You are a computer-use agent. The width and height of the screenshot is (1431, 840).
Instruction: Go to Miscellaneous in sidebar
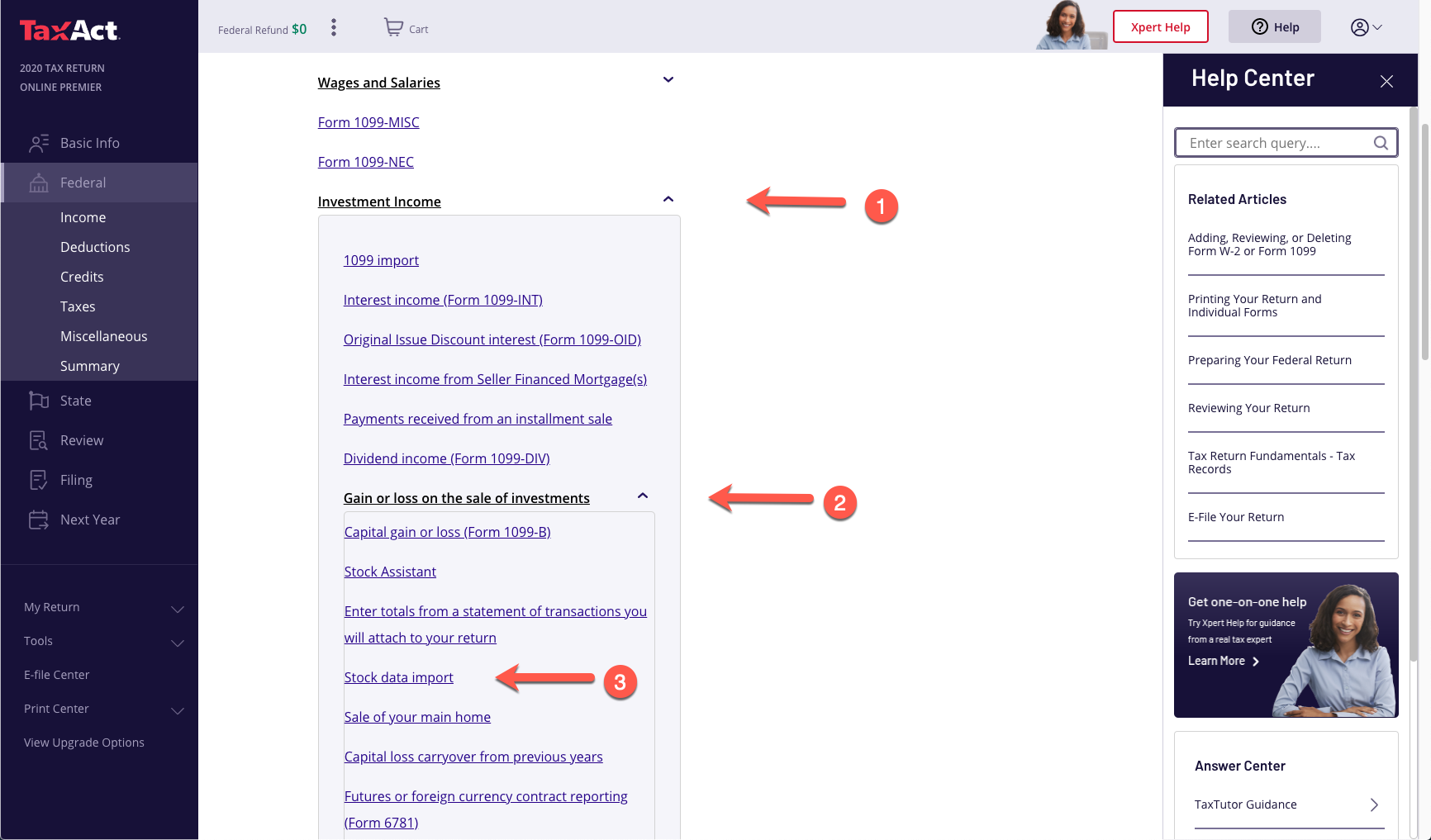point(104,336)
